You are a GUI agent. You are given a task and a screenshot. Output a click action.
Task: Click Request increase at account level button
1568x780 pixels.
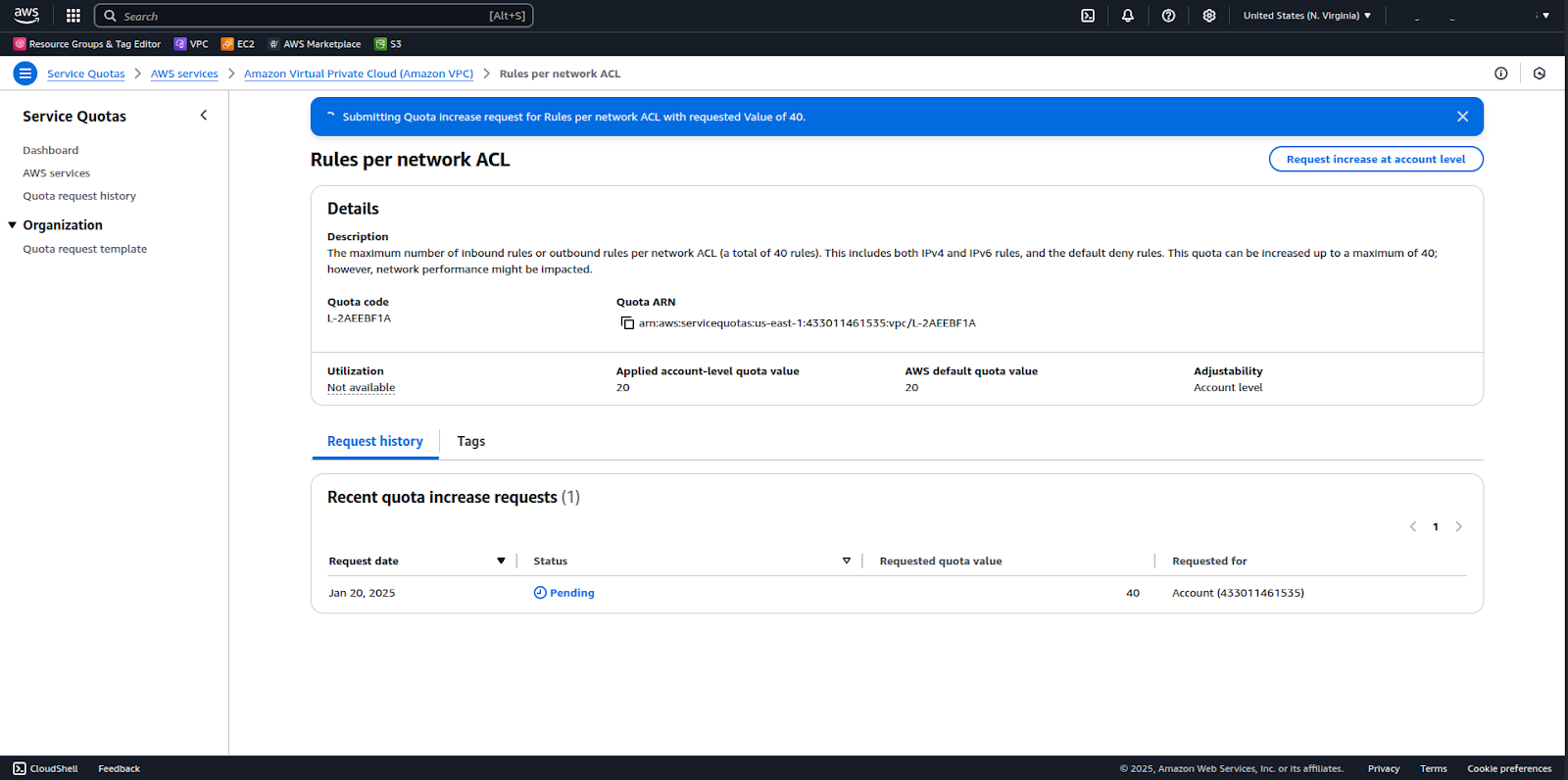point(1375,160)
